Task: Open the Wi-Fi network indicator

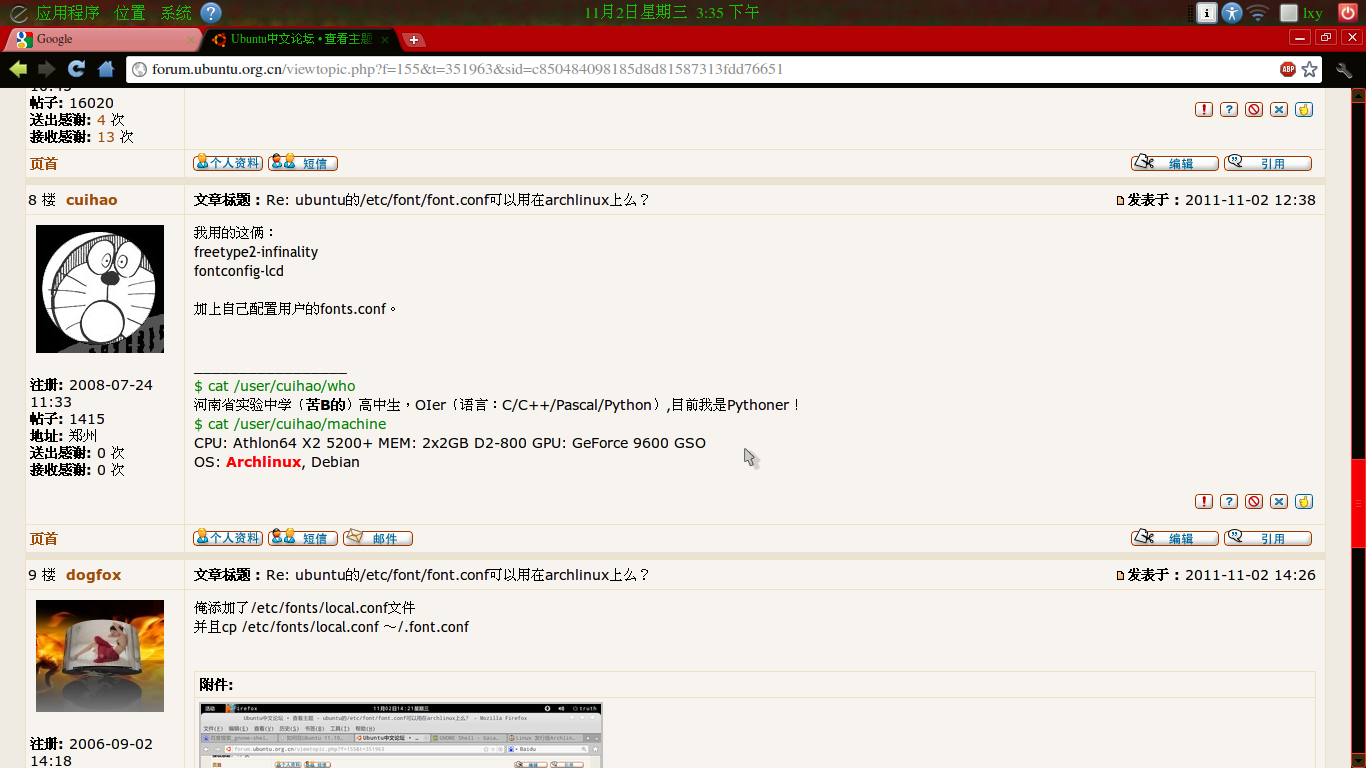Action: click(1258, 13)
